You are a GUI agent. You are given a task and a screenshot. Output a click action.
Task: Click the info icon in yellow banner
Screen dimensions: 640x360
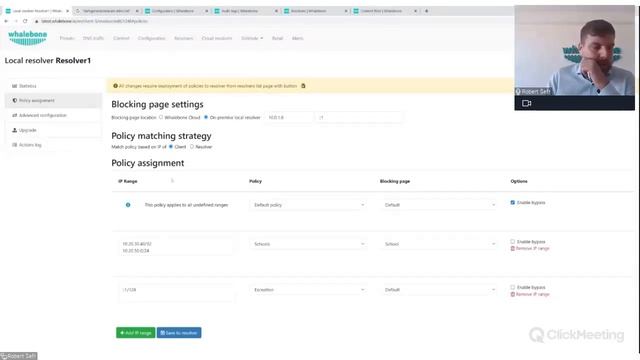pos(116,86)
